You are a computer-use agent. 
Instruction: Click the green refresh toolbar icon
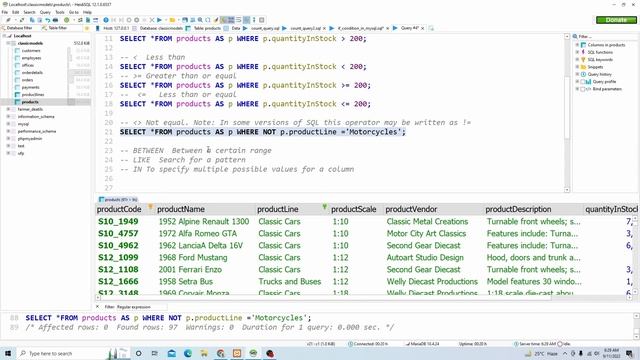point(67,20)
